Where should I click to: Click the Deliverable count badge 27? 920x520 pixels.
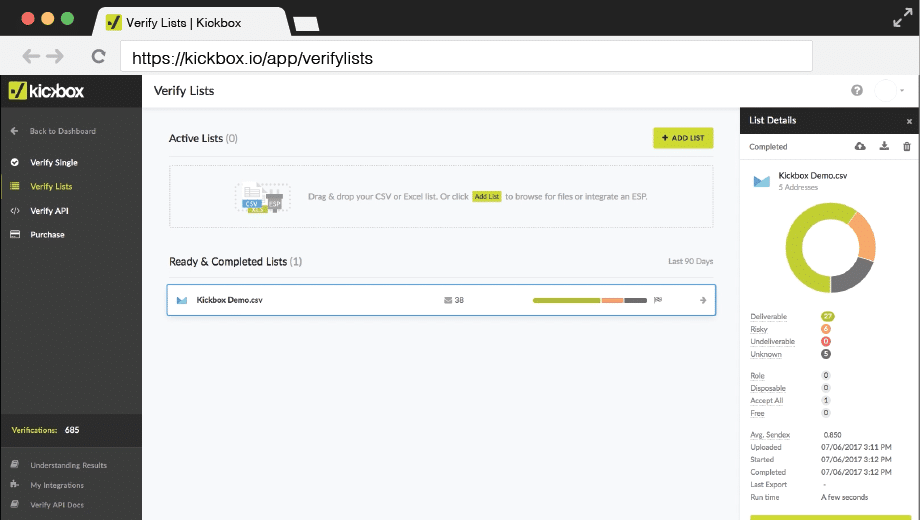pyautogui.click(x=827, y=316)
